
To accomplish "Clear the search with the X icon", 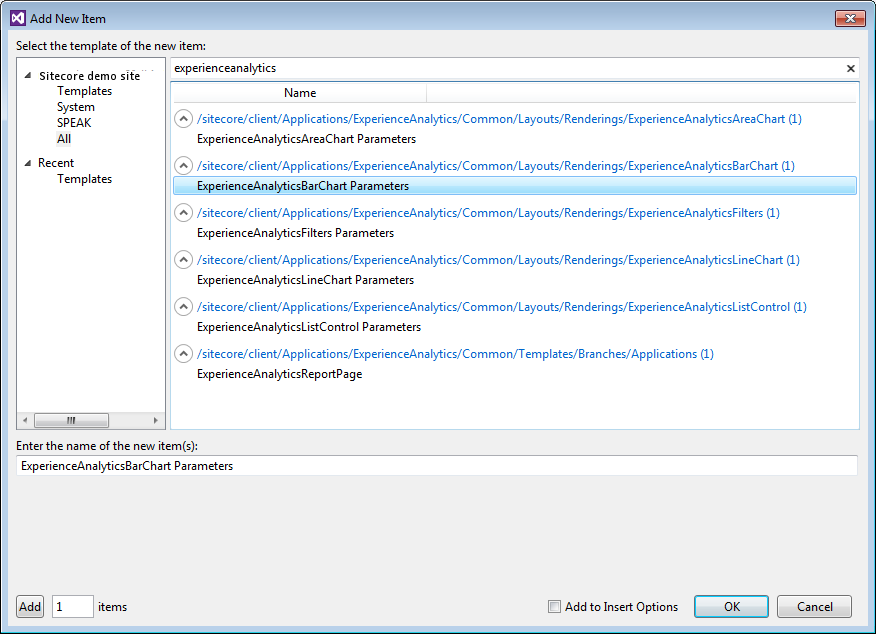I will [x=850, y=68].
